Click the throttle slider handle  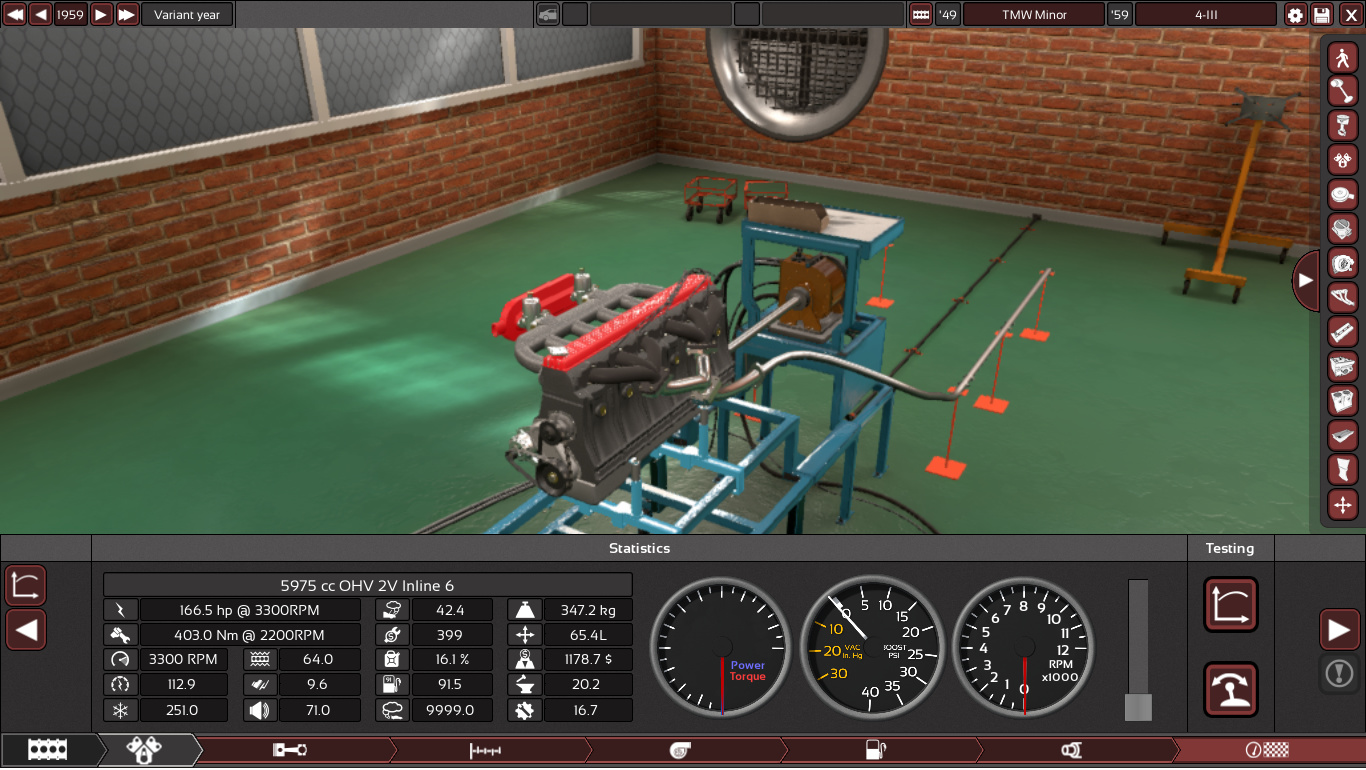(x=1138, y=707)
